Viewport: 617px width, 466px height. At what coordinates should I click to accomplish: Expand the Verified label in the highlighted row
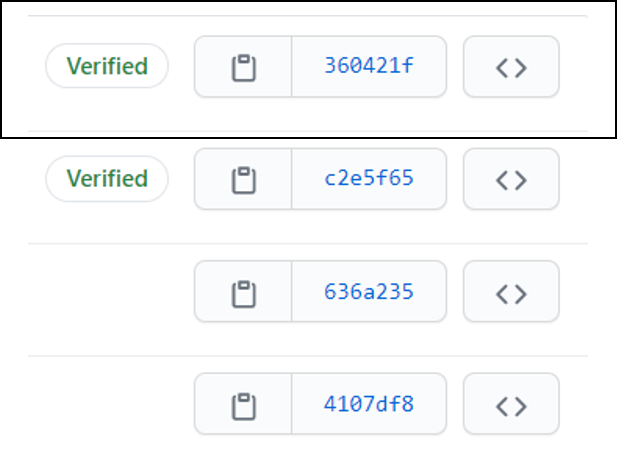click(x=107, y=66)
